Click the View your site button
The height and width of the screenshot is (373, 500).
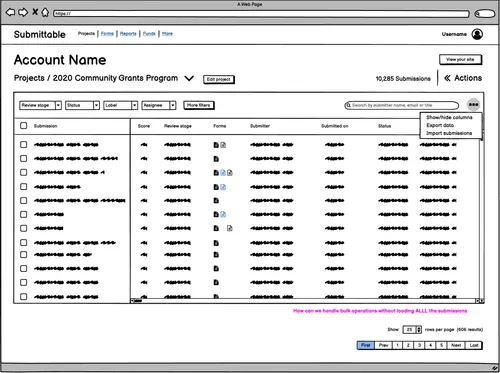460,60
